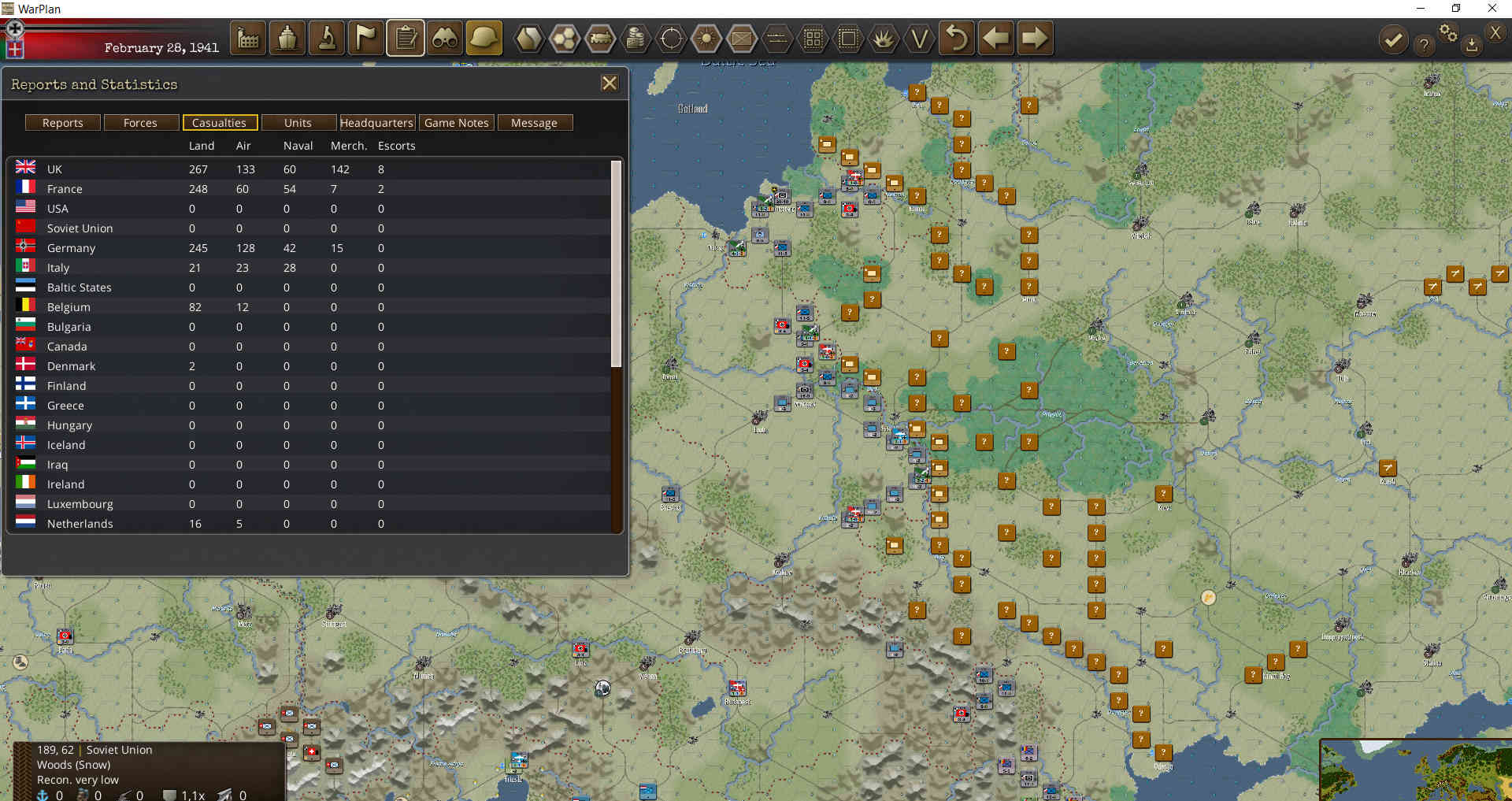Select previous unit with left arrow
The height and width of the screenshot is (801, 1512).
point(996,38)
